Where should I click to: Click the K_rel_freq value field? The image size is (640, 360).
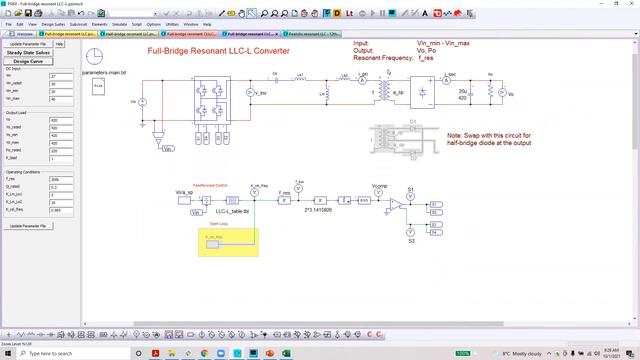pyautogui.click(x=61, y=210)
